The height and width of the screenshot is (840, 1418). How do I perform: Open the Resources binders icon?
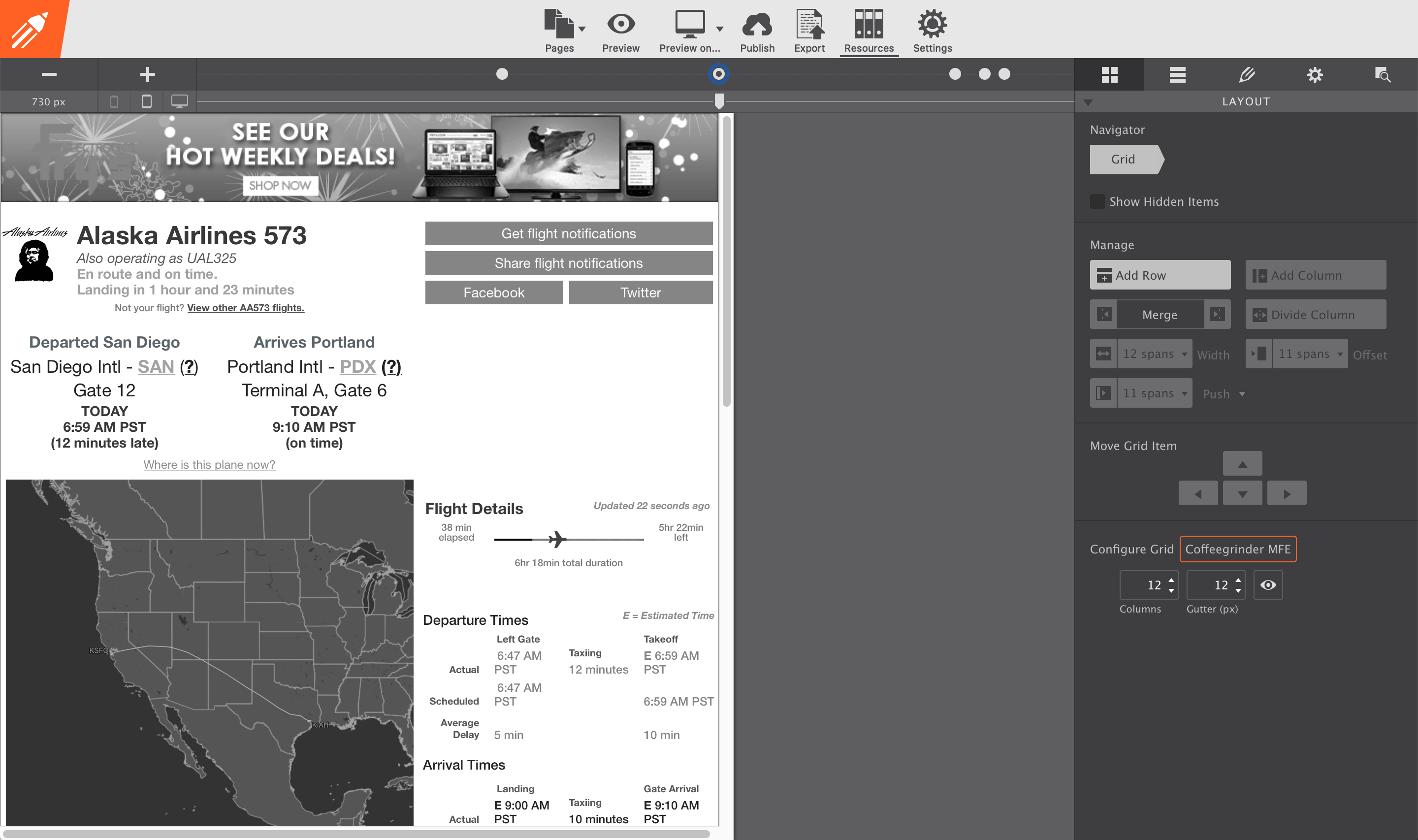tap(869, 26)
